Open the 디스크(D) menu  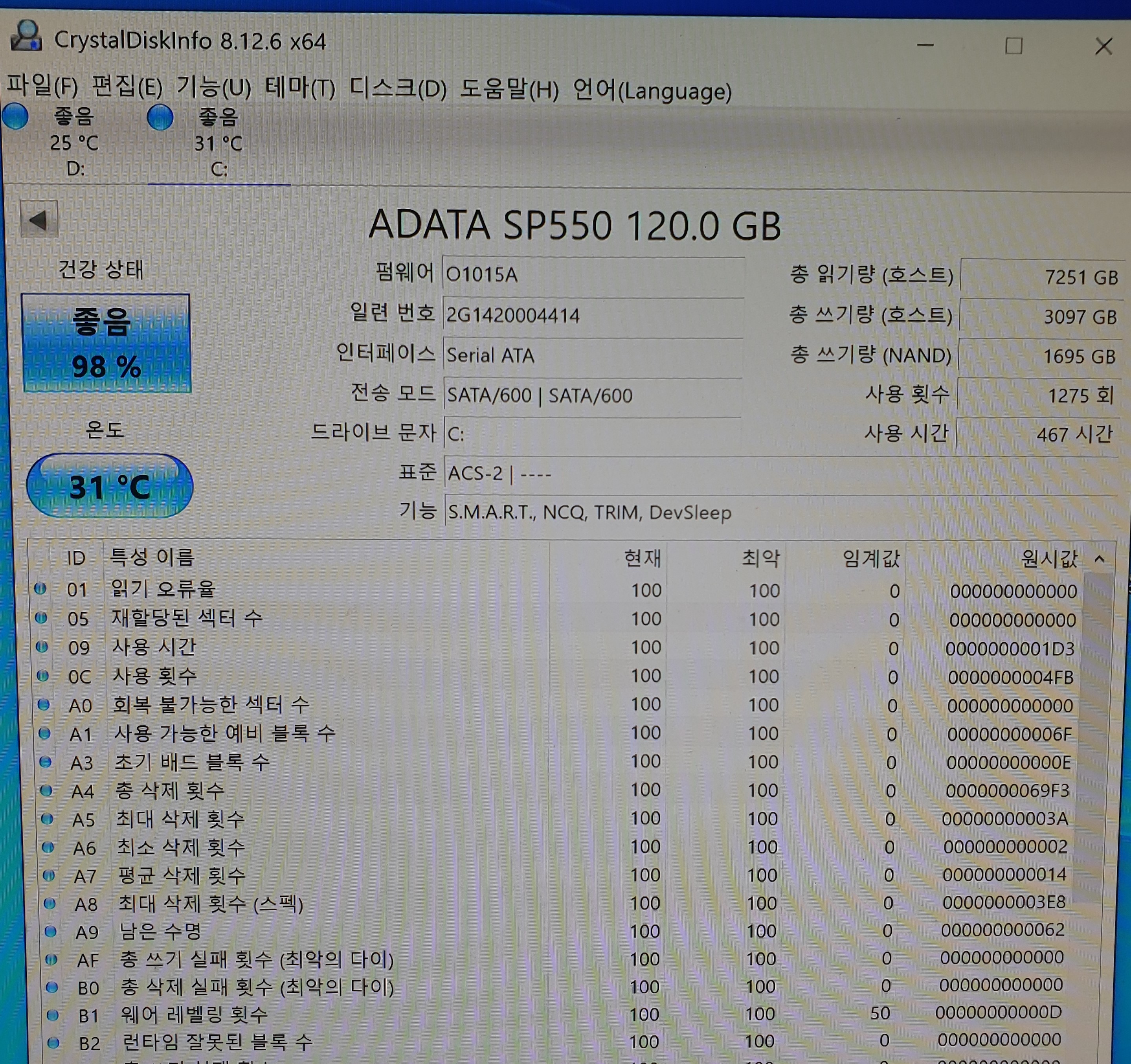[x=398, y=89]
